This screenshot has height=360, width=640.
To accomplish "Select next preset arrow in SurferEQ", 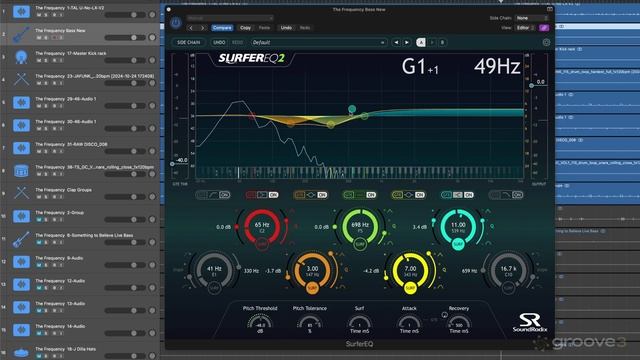I will click(407, 42).
